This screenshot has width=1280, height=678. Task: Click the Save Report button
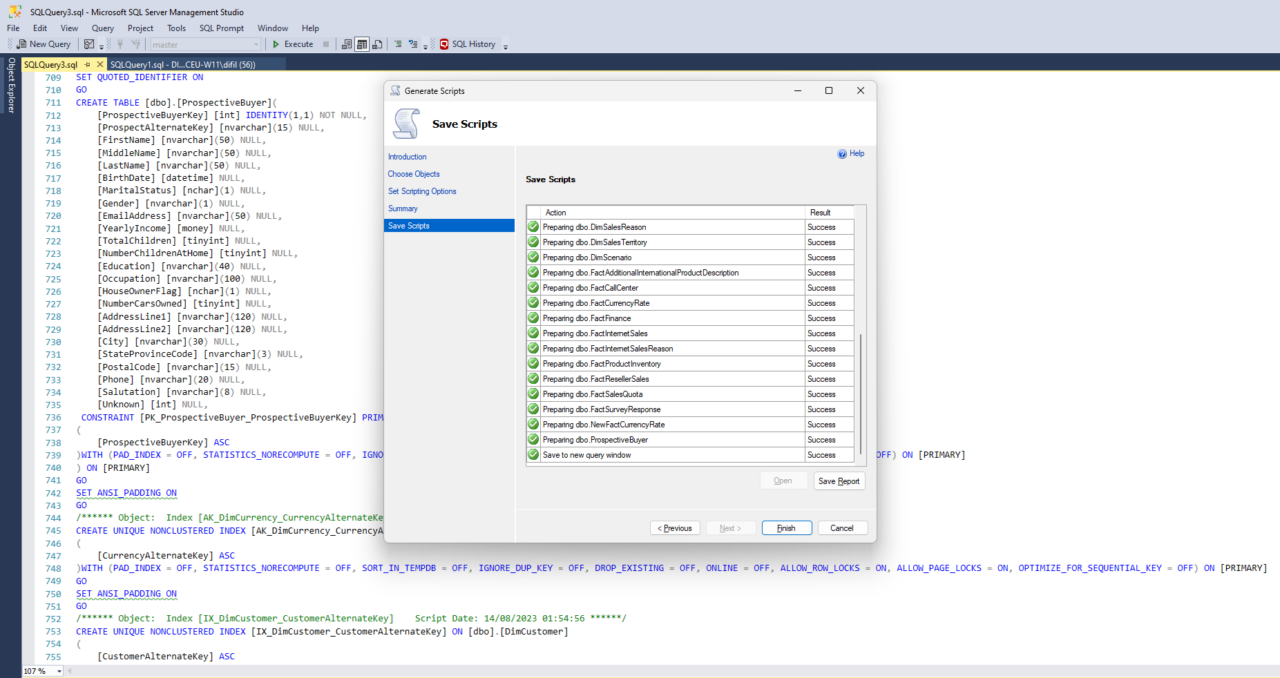(839, 481)
